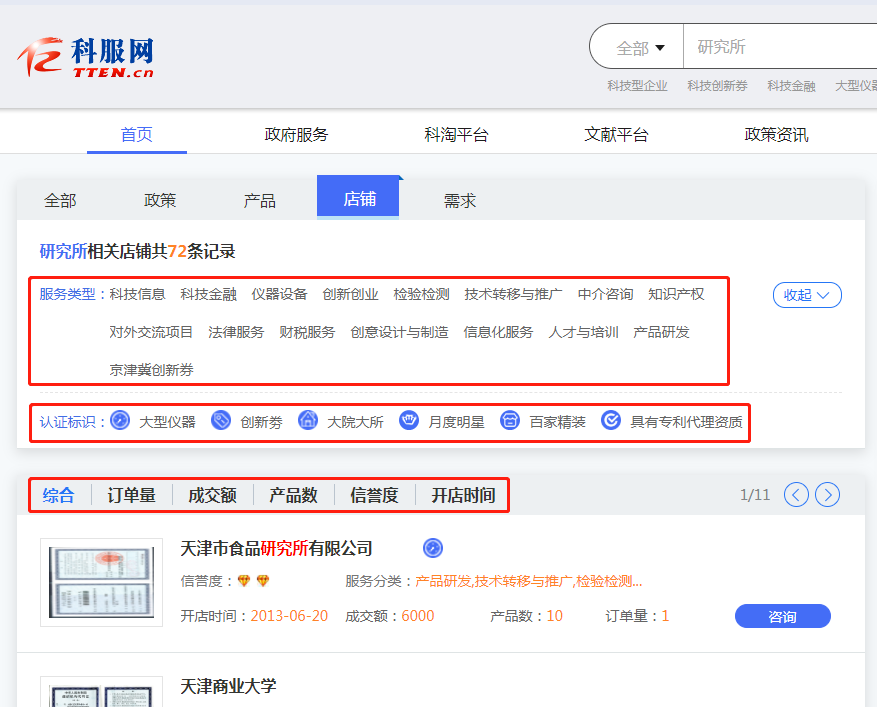Click badge icon beside 天津市食品研究所有限公司

[x=433, y=548]
